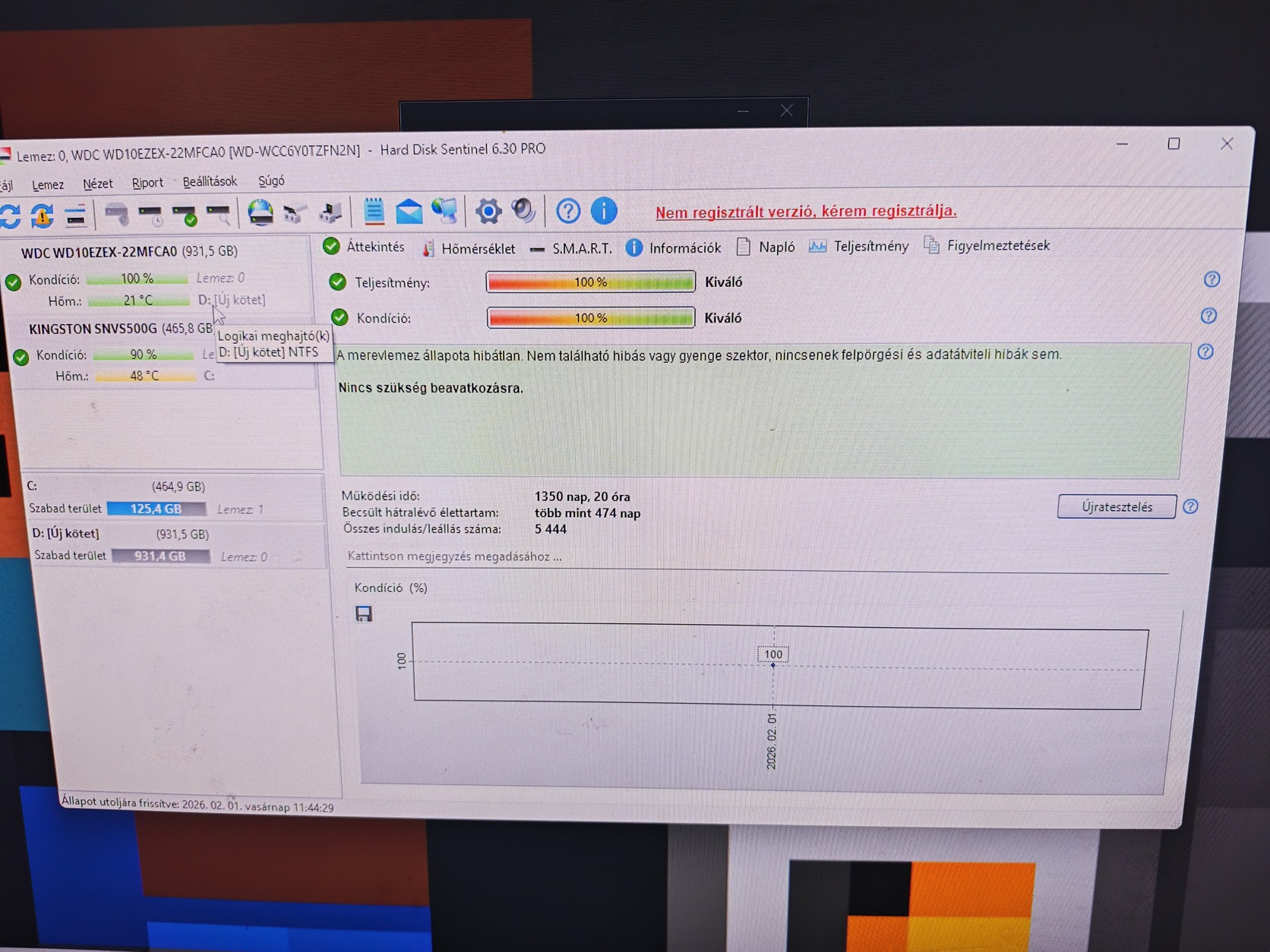Click the disk-with-clock toolbar icon

(150, 215)
